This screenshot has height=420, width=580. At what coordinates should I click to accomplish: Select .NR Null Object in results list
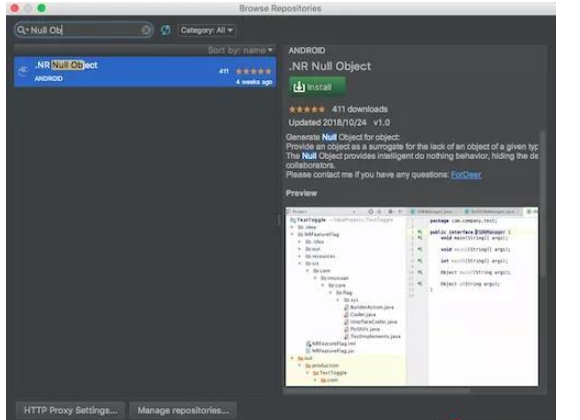tap(145, 72)
